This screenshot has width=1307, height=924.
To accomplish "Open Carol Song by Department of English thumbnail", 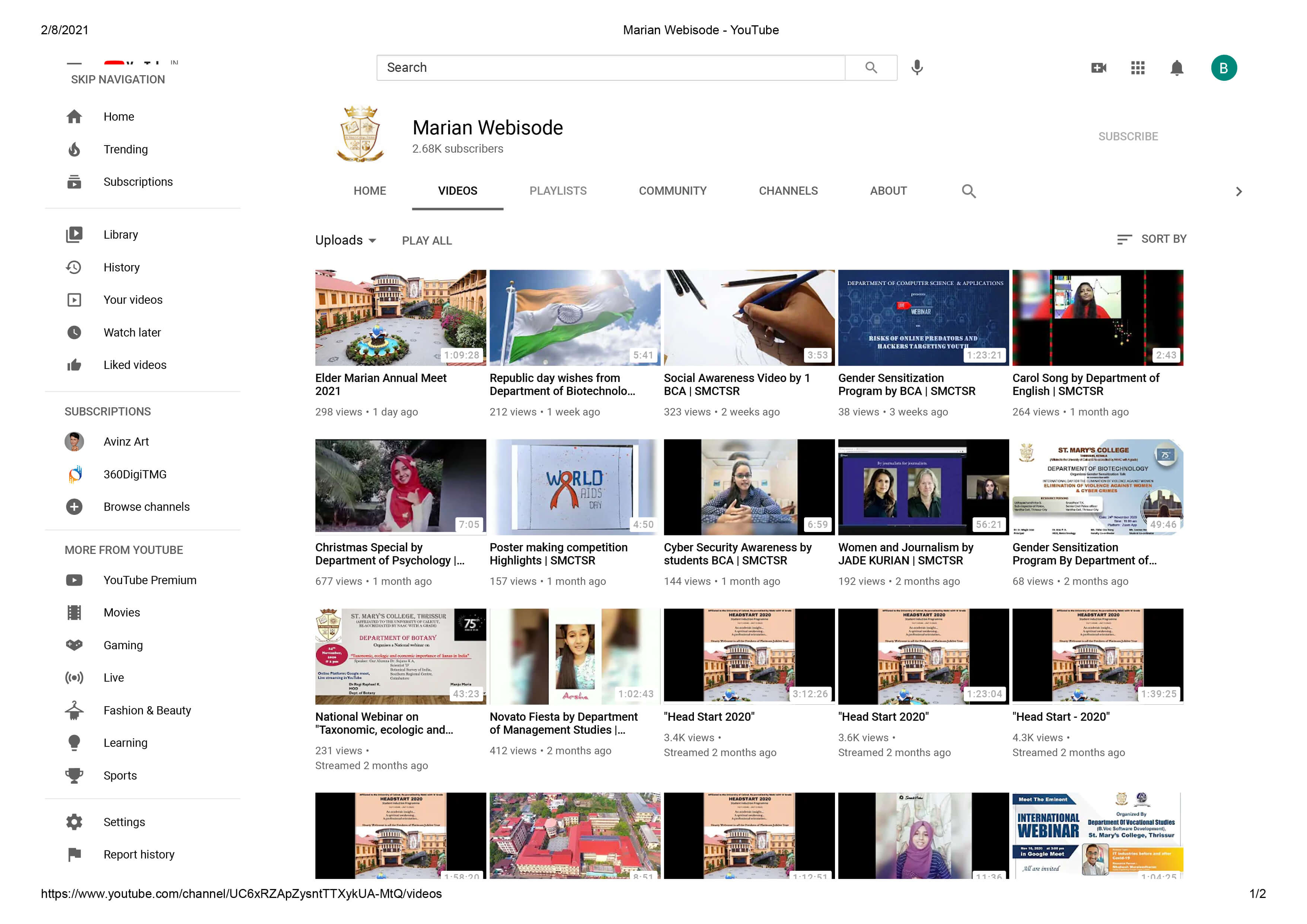I will click(x=1097, y=318).
